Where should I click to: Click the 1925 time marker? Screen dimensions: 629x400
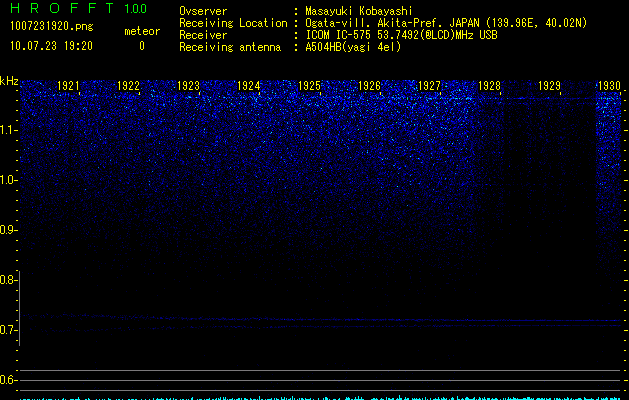[309, 86]
